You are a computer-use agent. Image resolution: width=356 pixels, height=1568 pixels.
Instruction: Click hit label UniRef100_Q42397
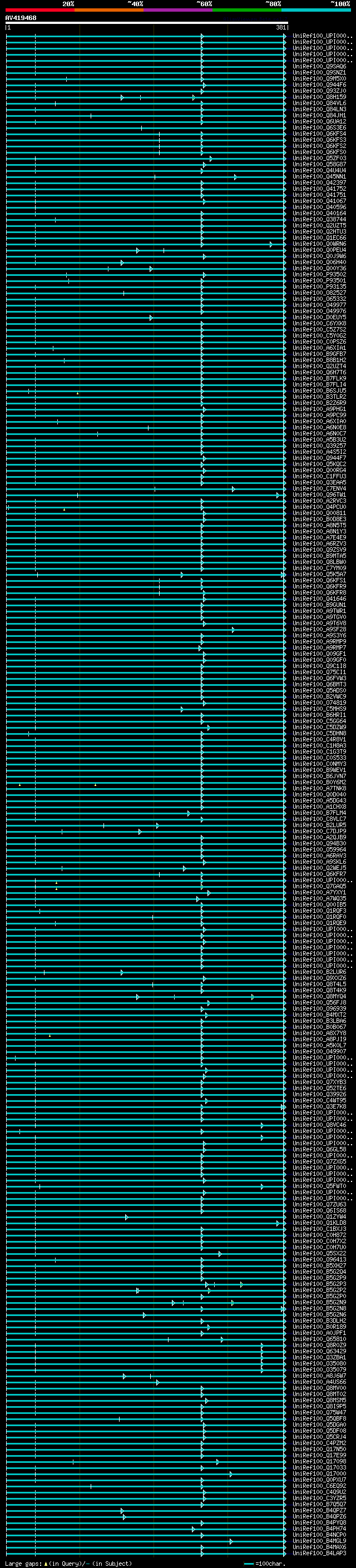click(319, 183)
